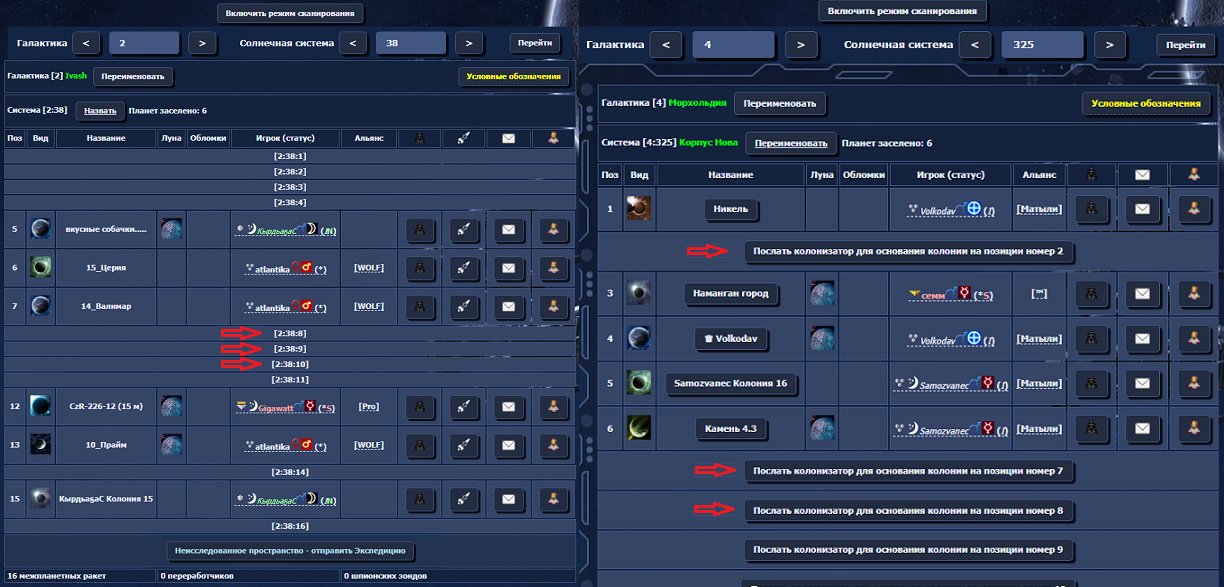This screenshot has width=1224, height=587.
Task: Click mail icon in the Камень 4.3 row
Action: pyautogui.click(x=1141, y=429)
